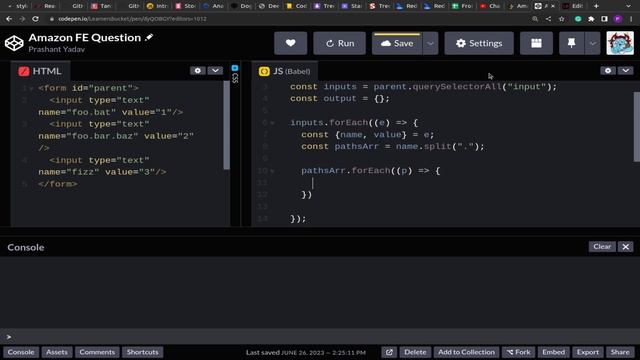Click browser share page icon
This screenshot has height=360, width=640.
[x=548, y=19]
